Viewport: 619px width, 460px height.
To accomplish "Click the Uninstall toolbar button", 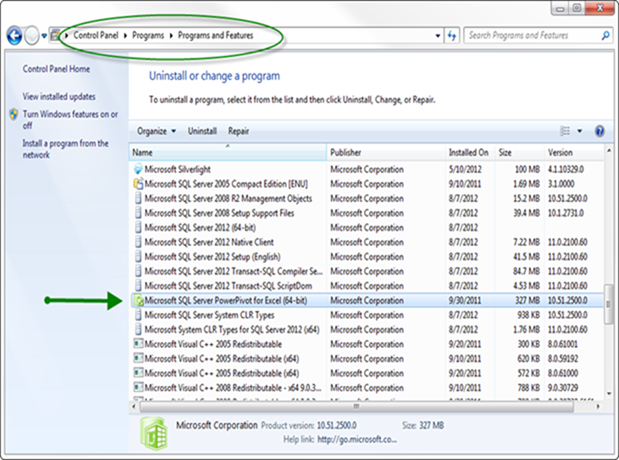I will tap(202, 131).
